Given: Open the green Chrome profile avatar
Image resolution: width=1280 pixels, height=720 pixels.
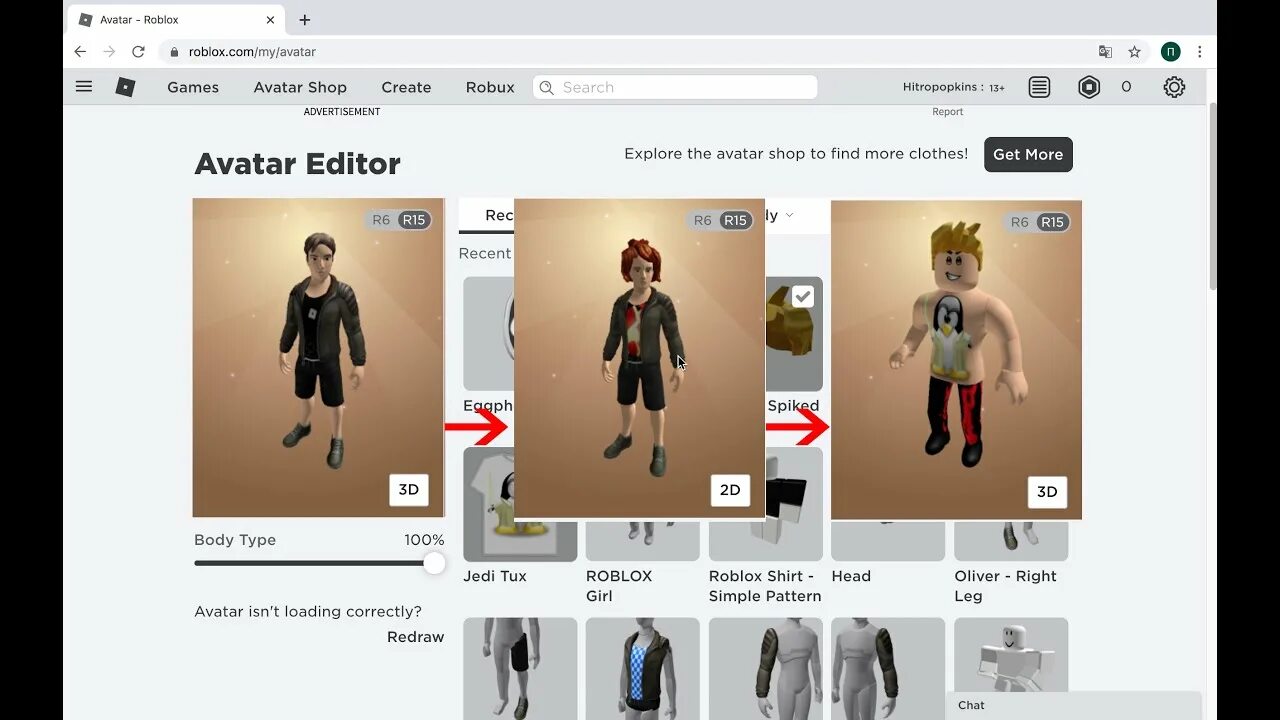Looking at the screenshot, I should click(1170, 51).
